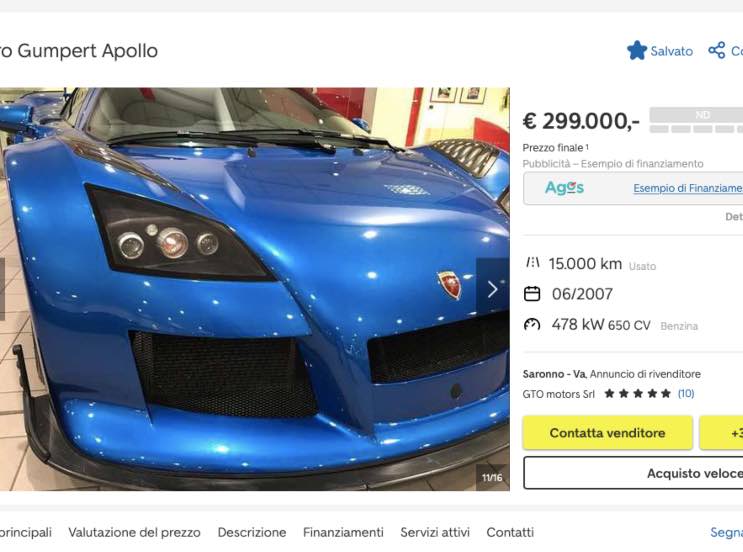The height and width of the screenshot is (552, 743).
Task: Click the registration date calendar icon
Action: [x=532, y=294]
